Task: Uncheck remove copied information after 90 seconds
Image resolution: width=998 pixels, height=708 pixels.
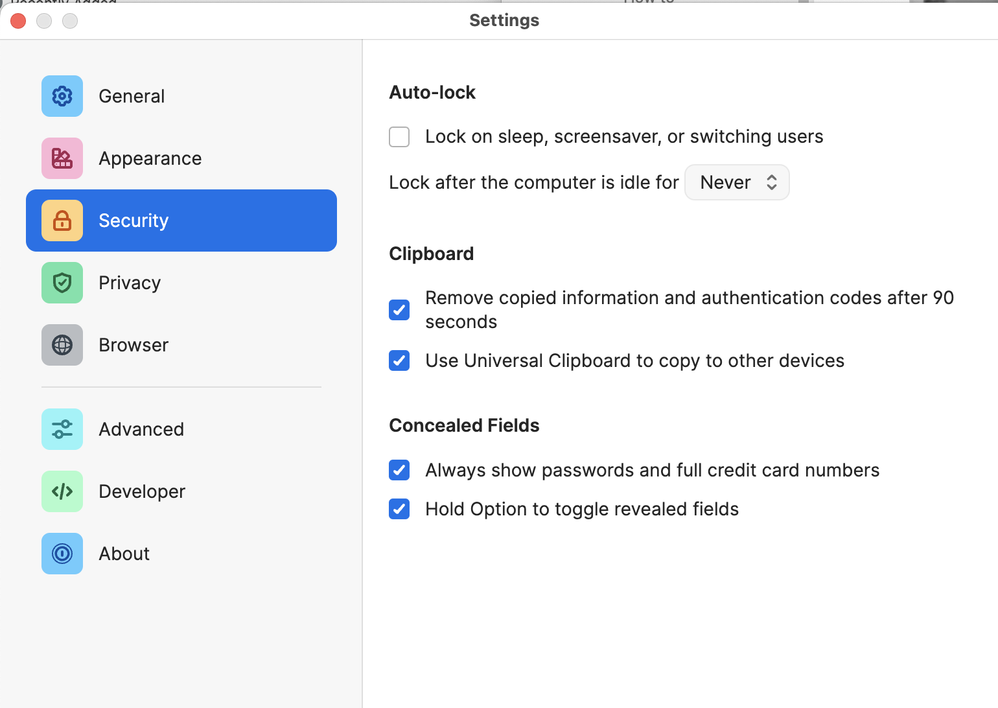Action: point(399,310)
